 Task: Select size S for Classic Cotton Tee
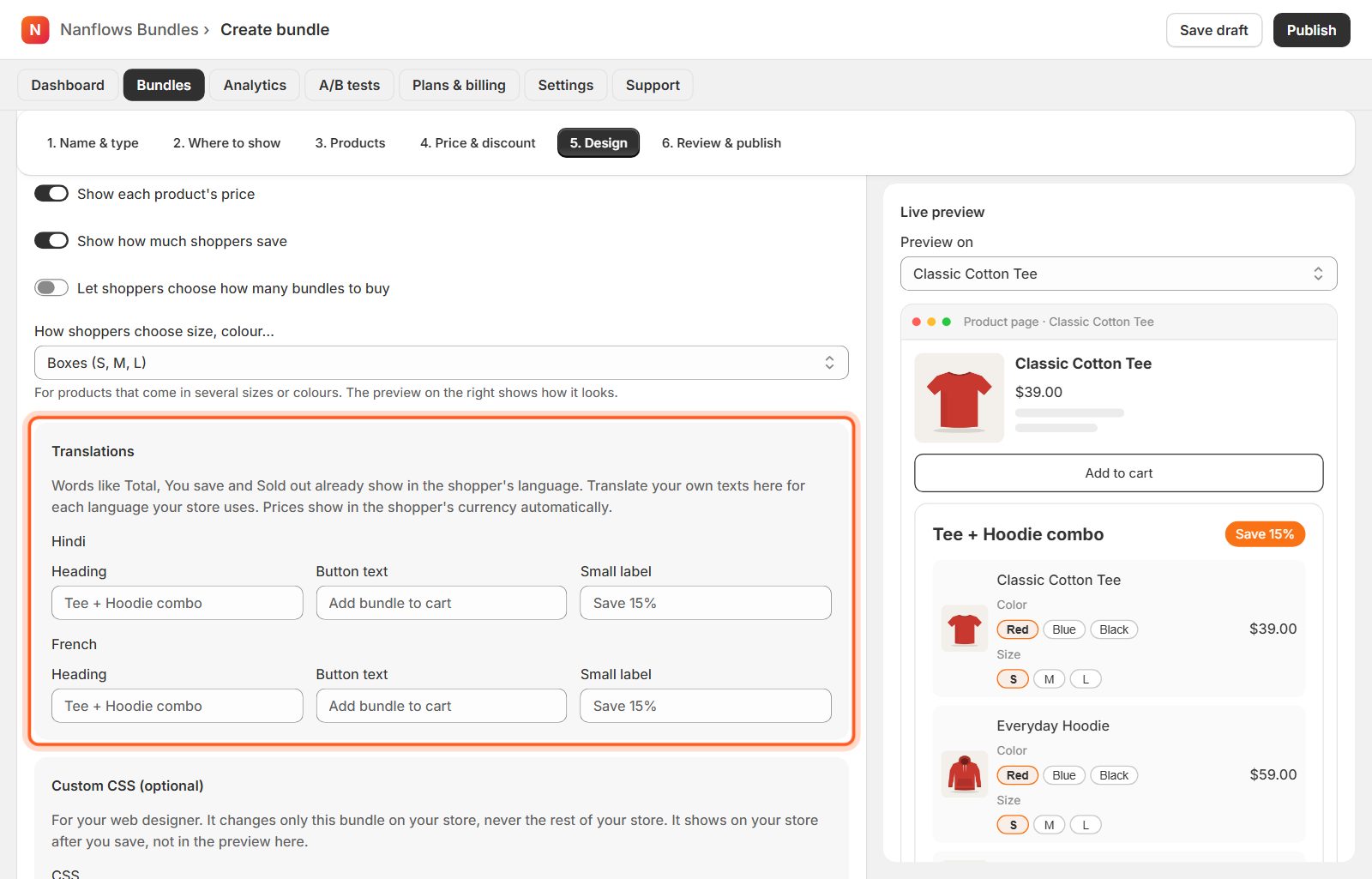click(1013, 679)
